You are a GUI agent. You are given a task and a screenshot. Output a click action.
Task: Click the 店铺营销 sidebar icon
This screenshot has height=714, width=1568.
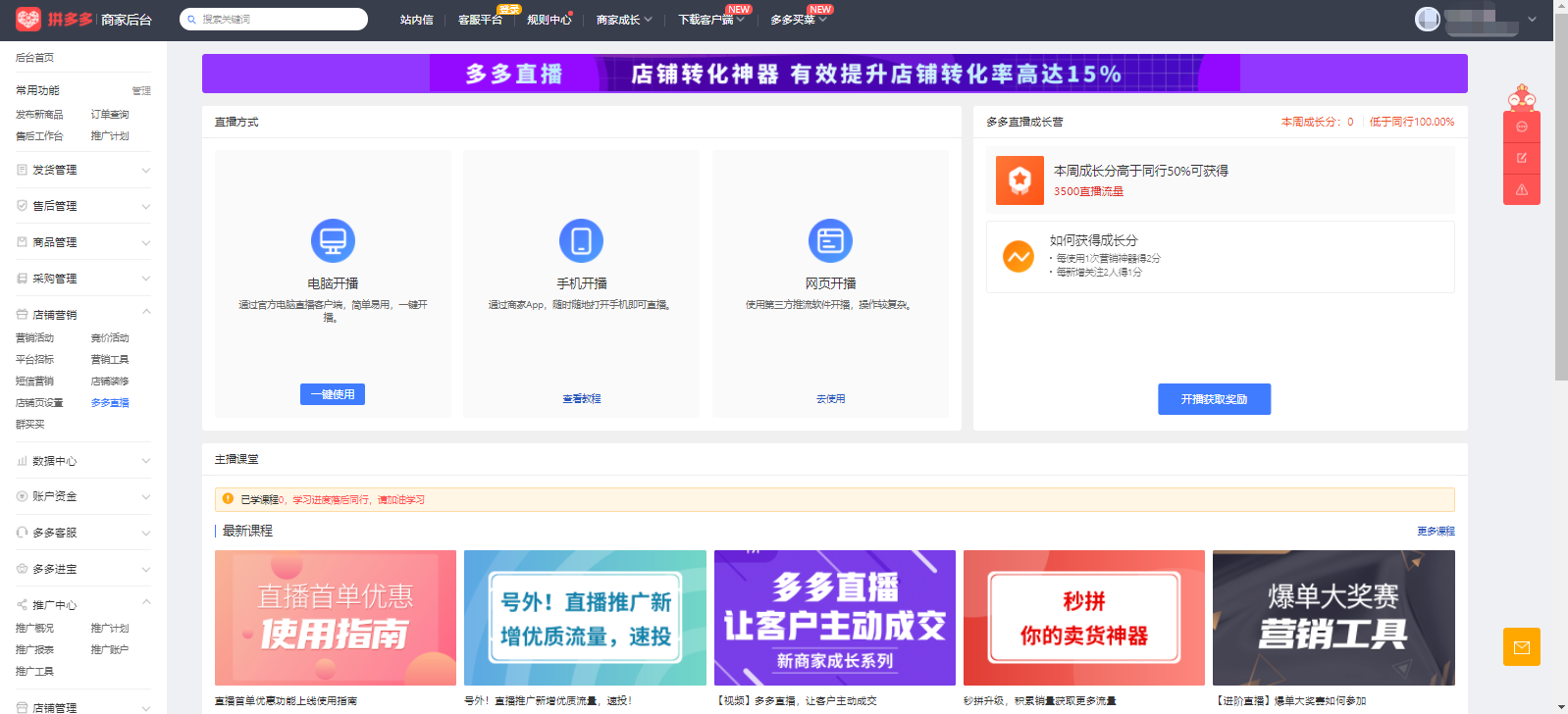tap(22, 315)
